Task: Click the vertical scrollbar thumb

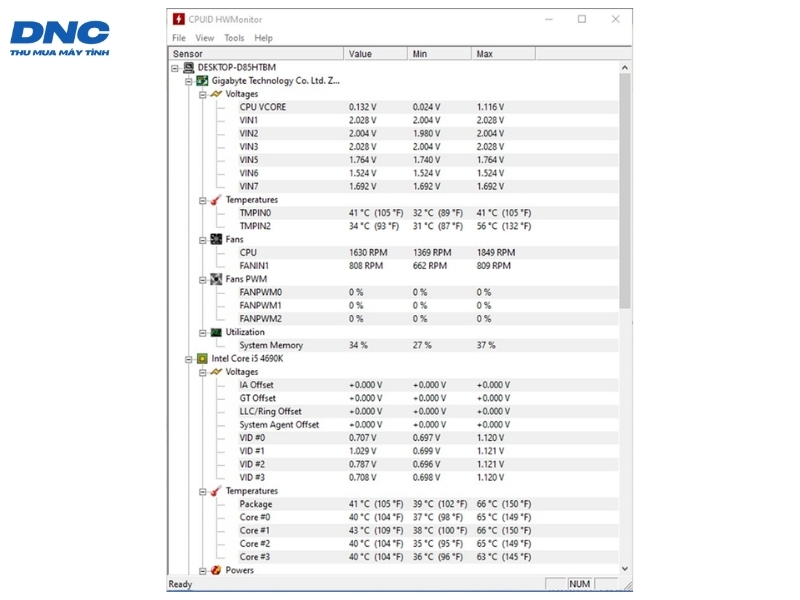Action: click(625, 191)
